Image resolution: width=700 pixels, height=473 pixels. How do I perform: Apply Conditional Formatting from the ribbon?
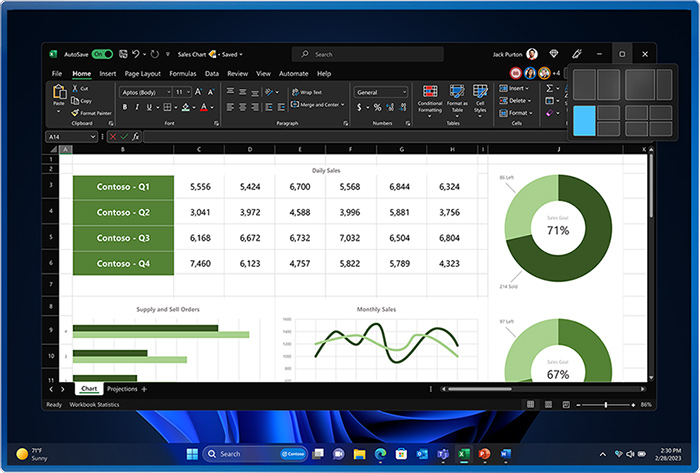click(x=430, y=101)
